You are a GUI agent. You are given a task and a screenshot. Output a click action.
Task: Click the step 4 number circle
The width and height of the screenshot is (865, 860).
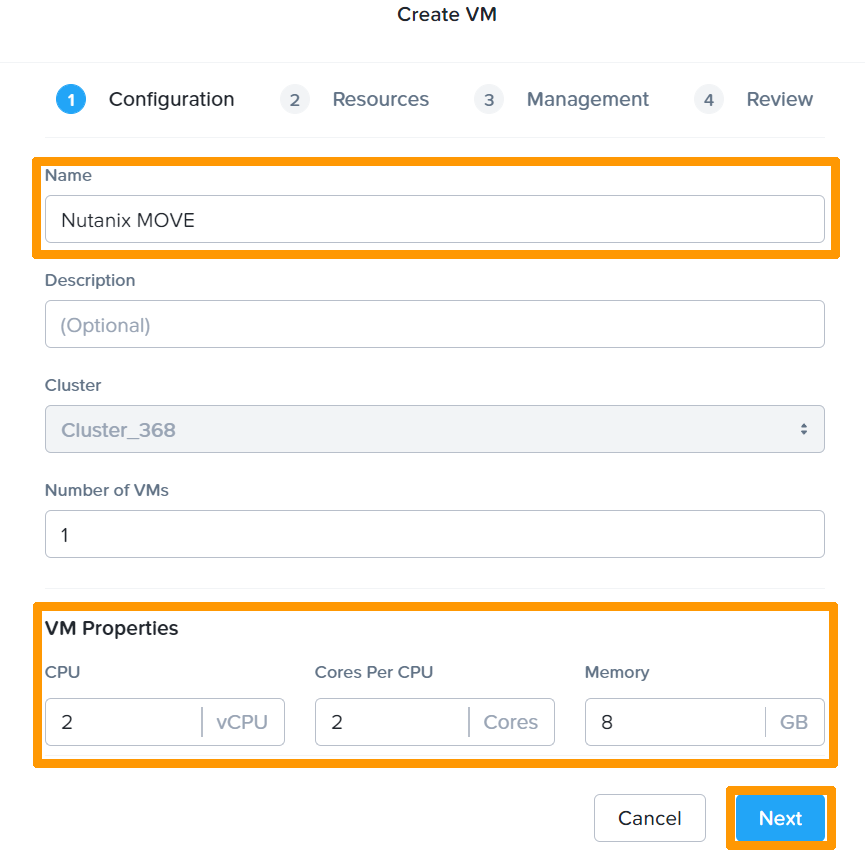(x=708, y=100)
